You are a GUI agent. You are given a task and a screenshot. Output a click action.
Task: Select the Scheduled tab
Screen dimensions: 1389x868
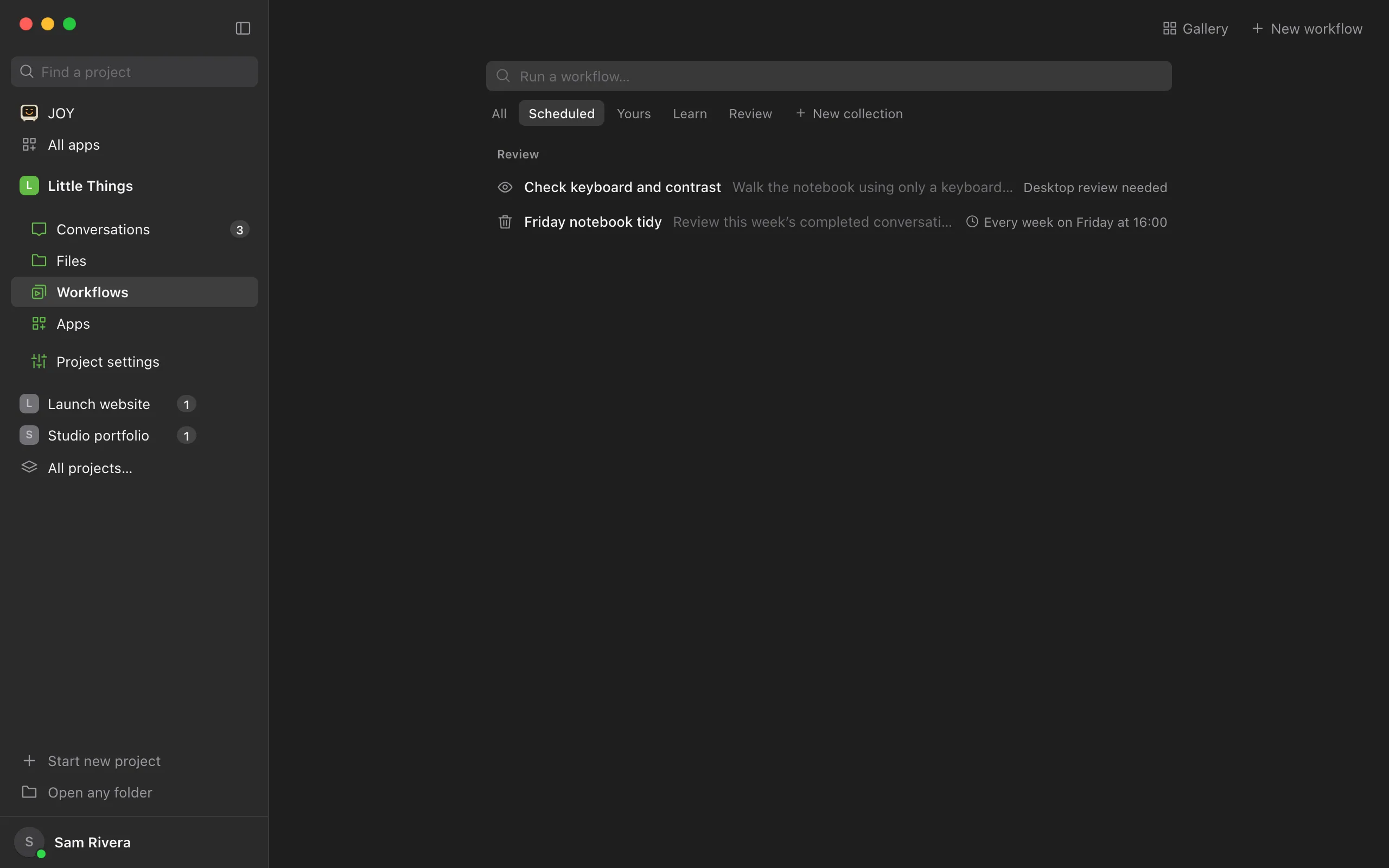point(562,113)
